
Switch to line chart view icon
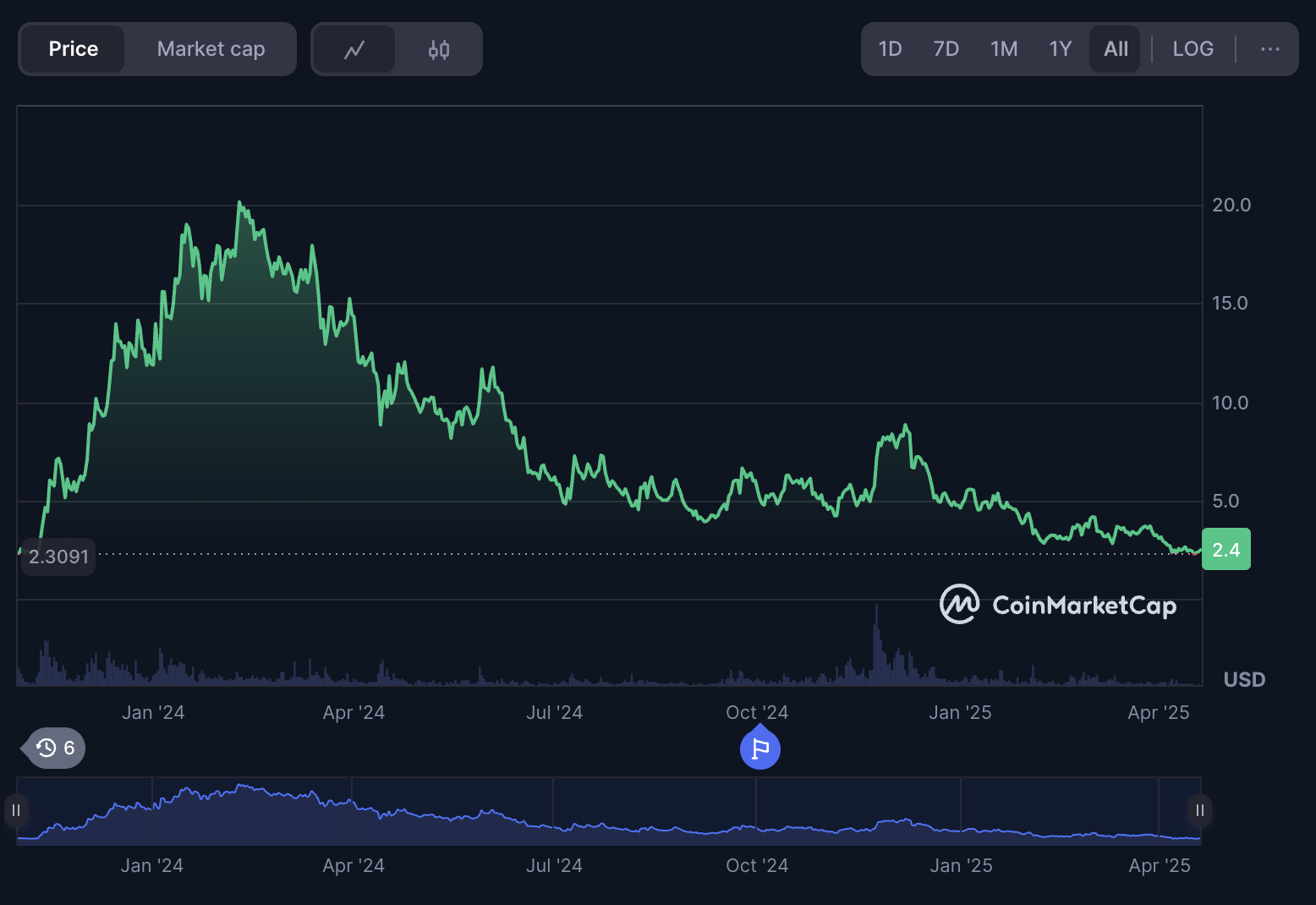[354, 50]
